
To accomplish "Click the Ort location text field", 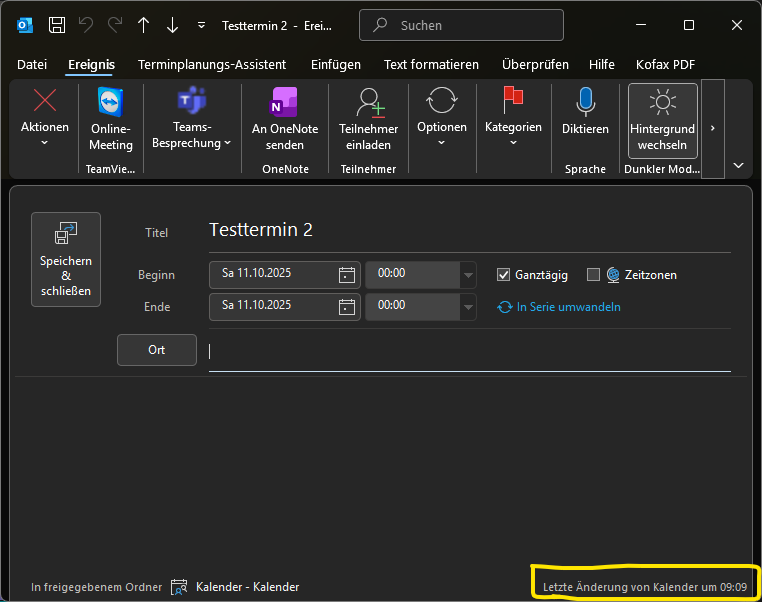I will coord(469,351).
